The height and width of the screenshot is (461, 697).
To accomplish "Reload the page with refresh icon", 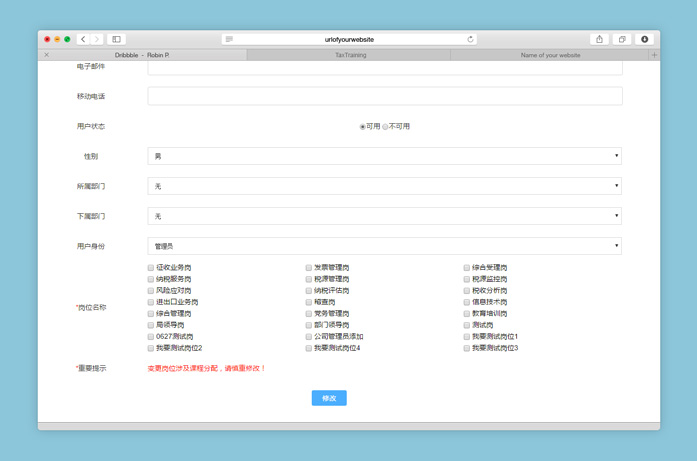I will (470, 39).
